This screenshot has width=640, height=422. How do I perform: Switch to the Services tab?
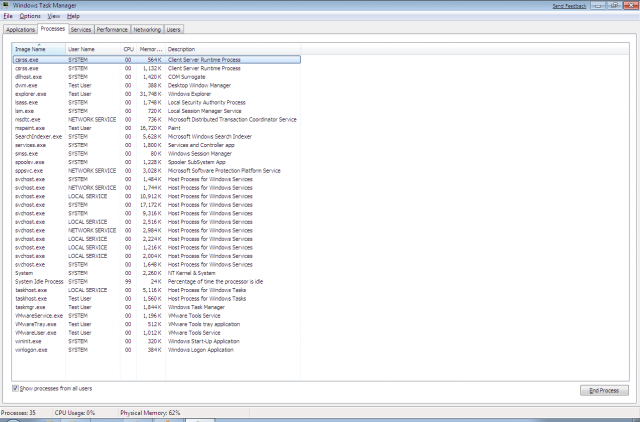81,30
